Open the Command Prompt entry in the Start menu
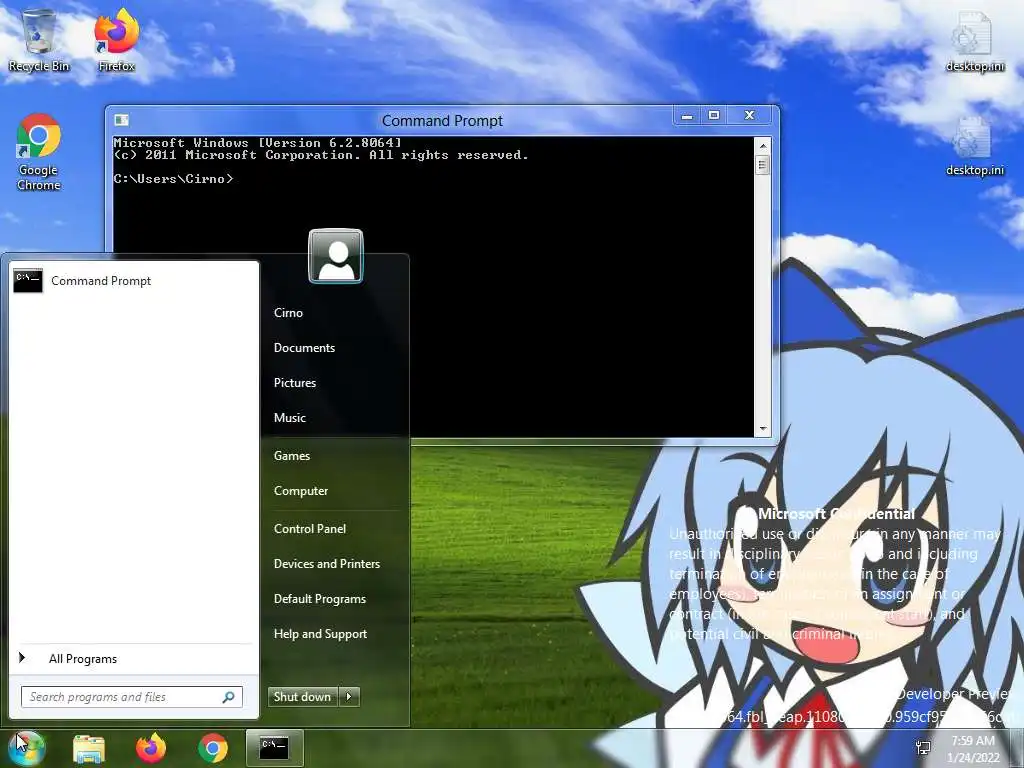 [134, 281]
